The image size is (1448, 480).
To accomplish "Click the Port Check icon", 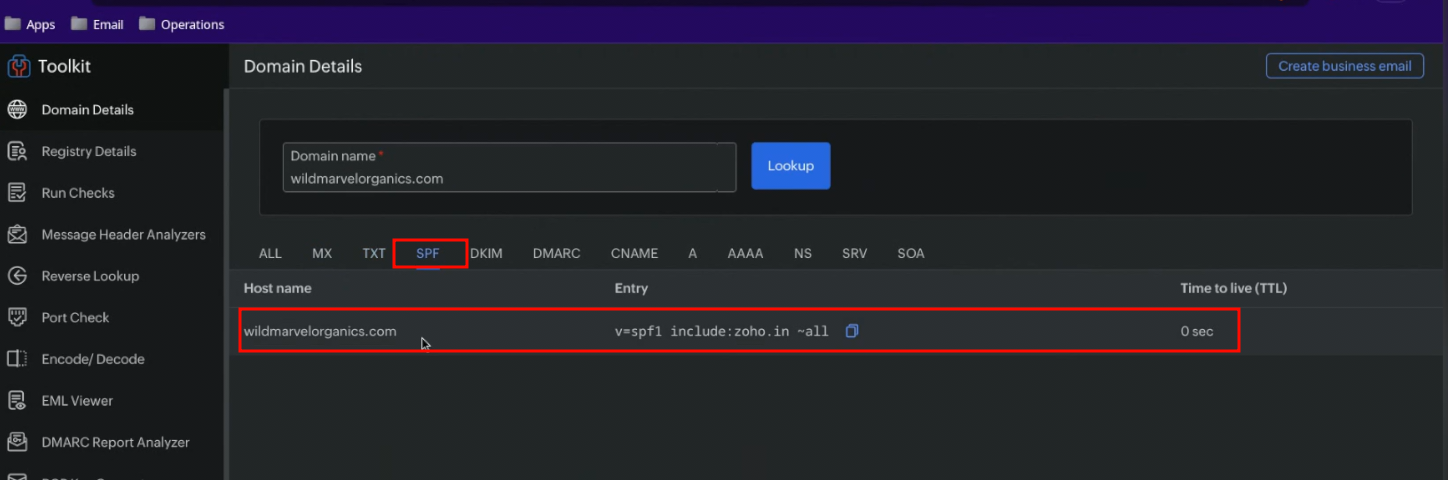I will click(x=17, y=317).
